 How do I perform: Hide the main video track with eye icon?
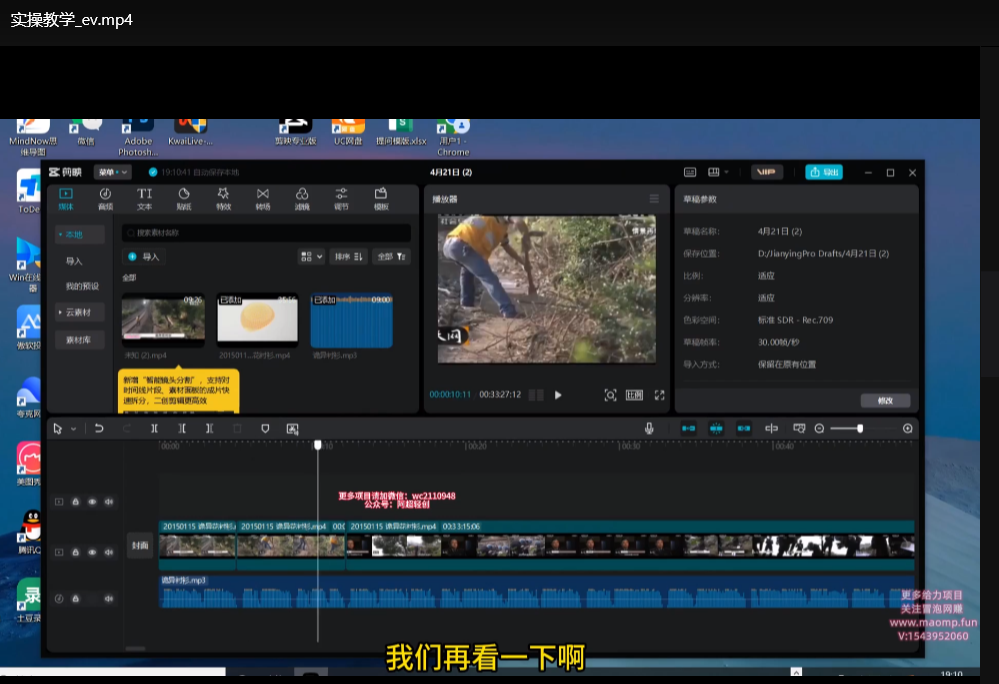92,552
